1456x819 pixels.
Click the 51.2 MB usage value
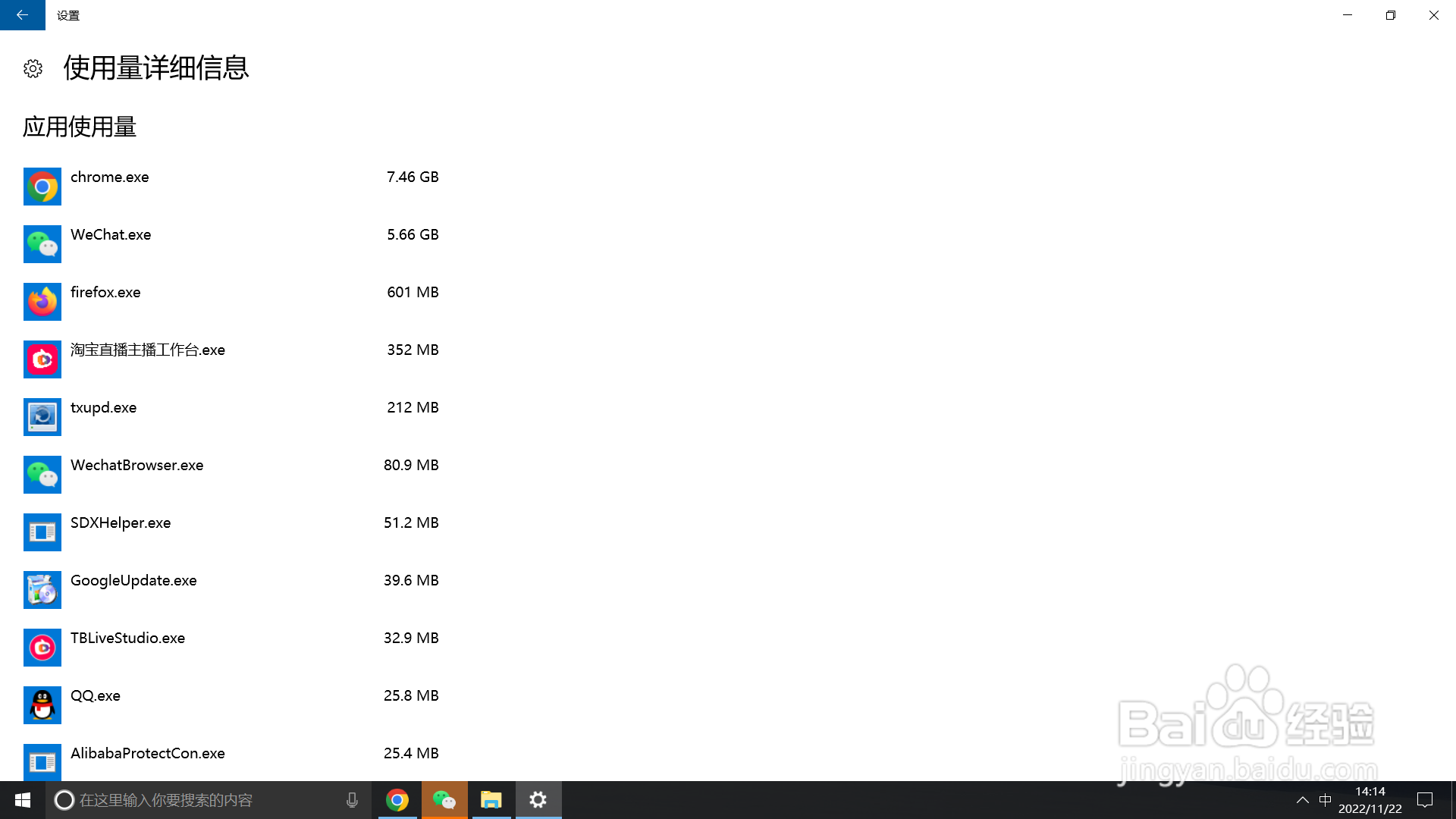point(411,523)
